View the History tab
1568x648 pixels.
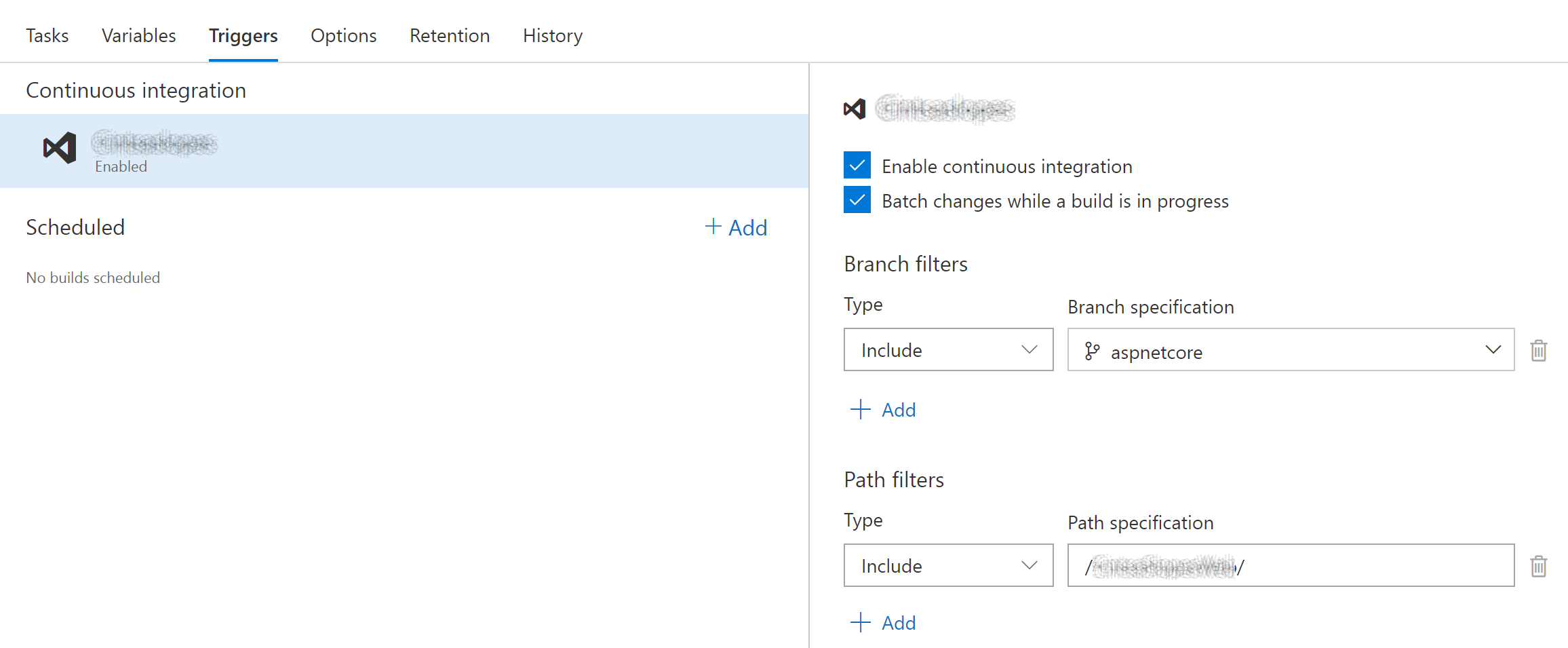click(553, 35)
